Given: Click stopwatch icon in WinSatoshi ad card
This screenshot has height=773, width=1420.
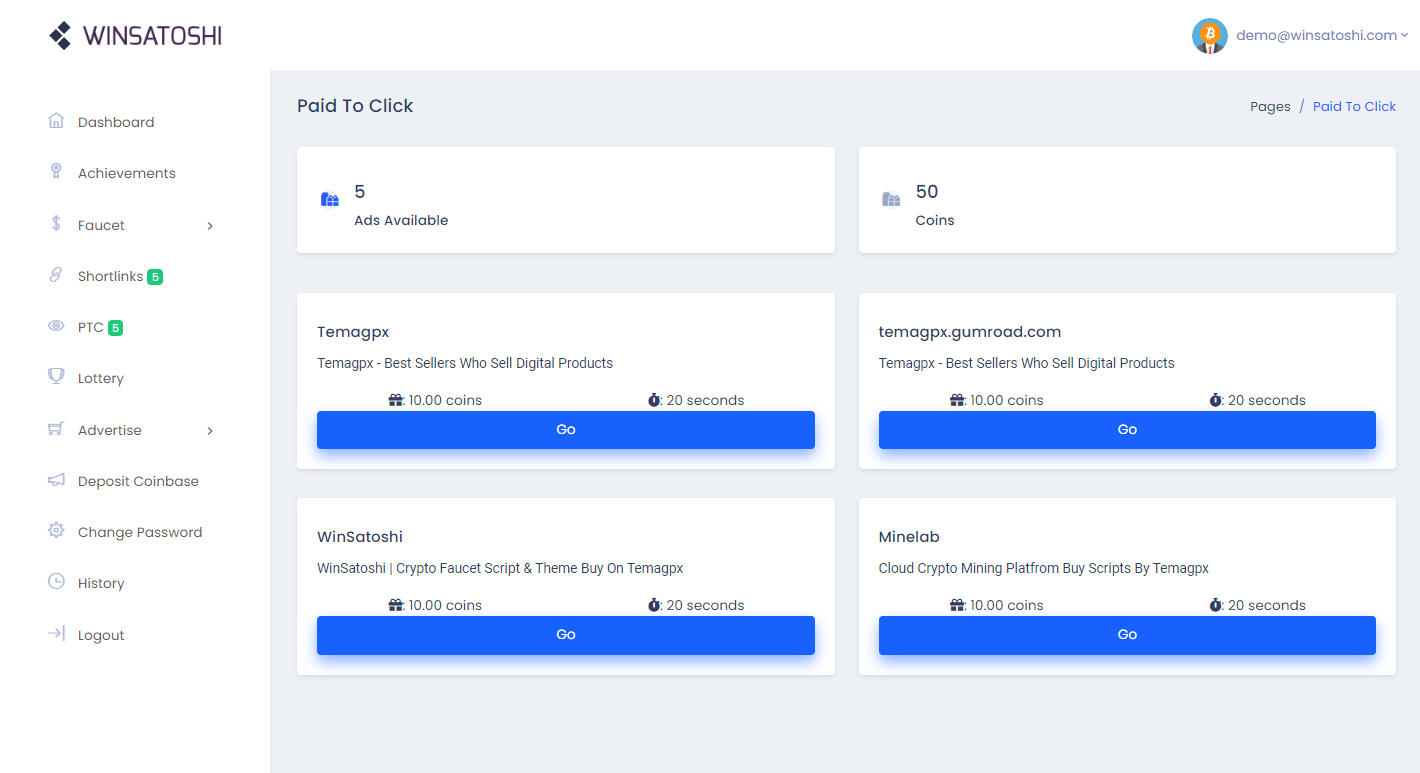Looking at the screenshot, I should [654, 605].
